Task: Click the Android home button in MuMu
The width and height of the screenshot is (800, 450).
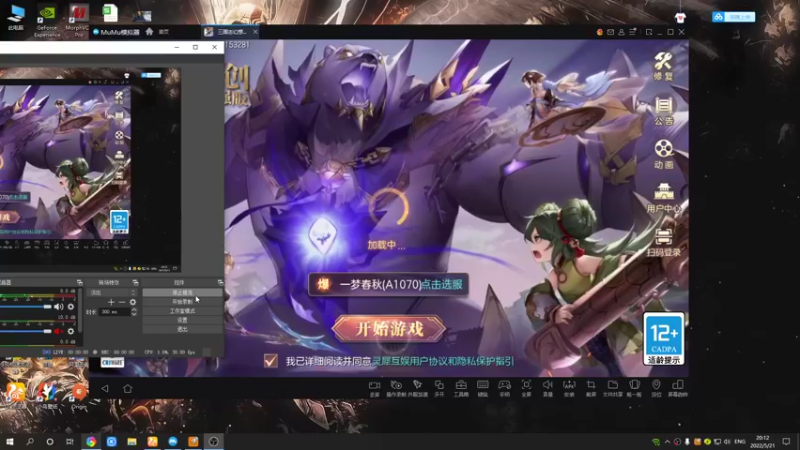Action: click(x=128, y=389)
